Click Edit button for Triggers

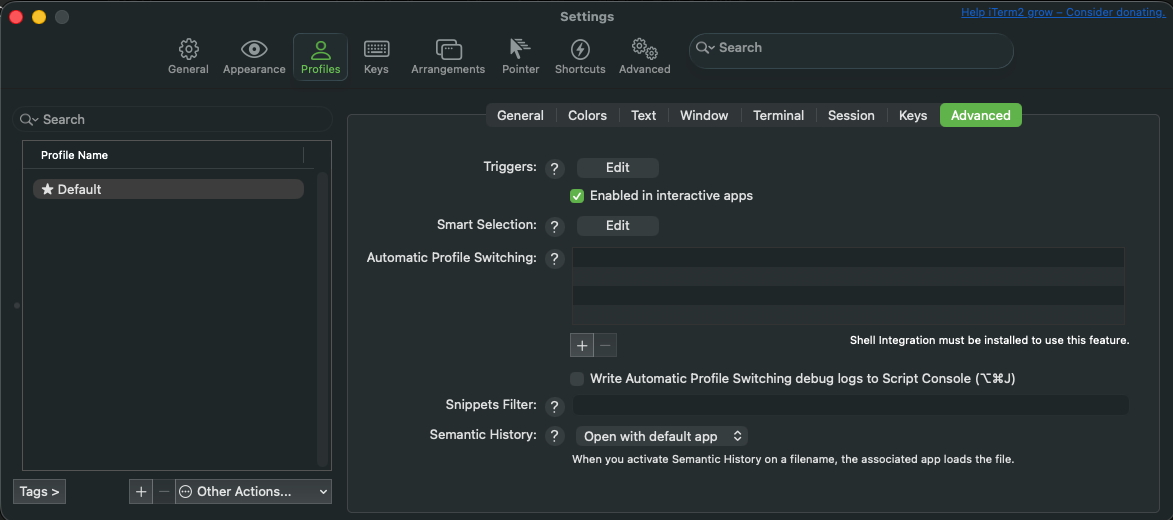(x=618, y=168)
